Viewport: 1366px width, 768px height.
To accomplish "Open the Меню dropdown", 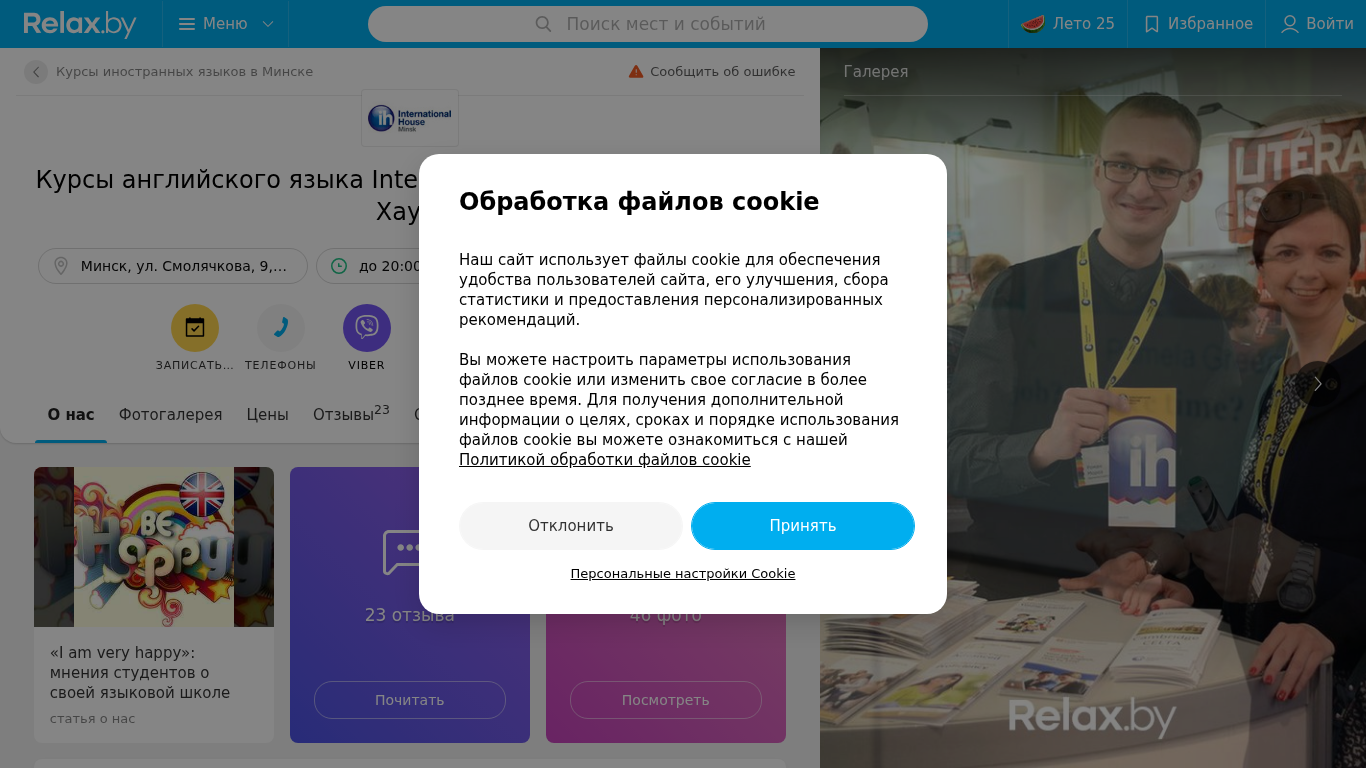I will (x=225, y=24).
